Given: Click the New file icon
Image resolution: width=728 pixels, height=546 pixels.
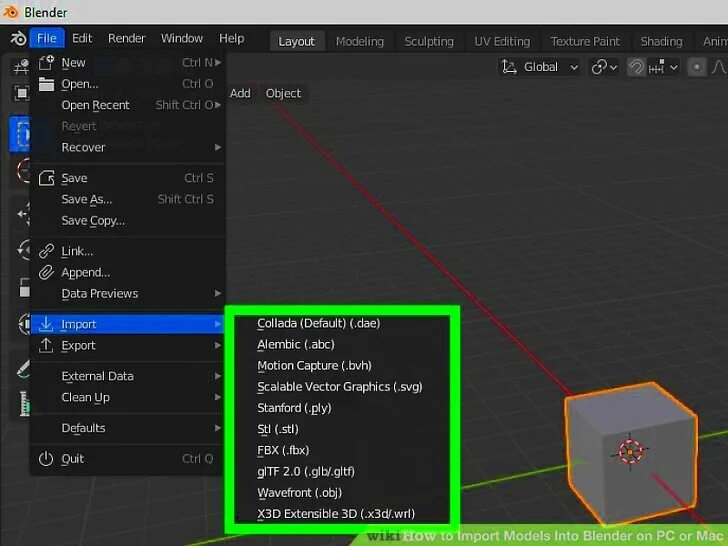Looking at the screenshot, I should (x=46, y=62).
